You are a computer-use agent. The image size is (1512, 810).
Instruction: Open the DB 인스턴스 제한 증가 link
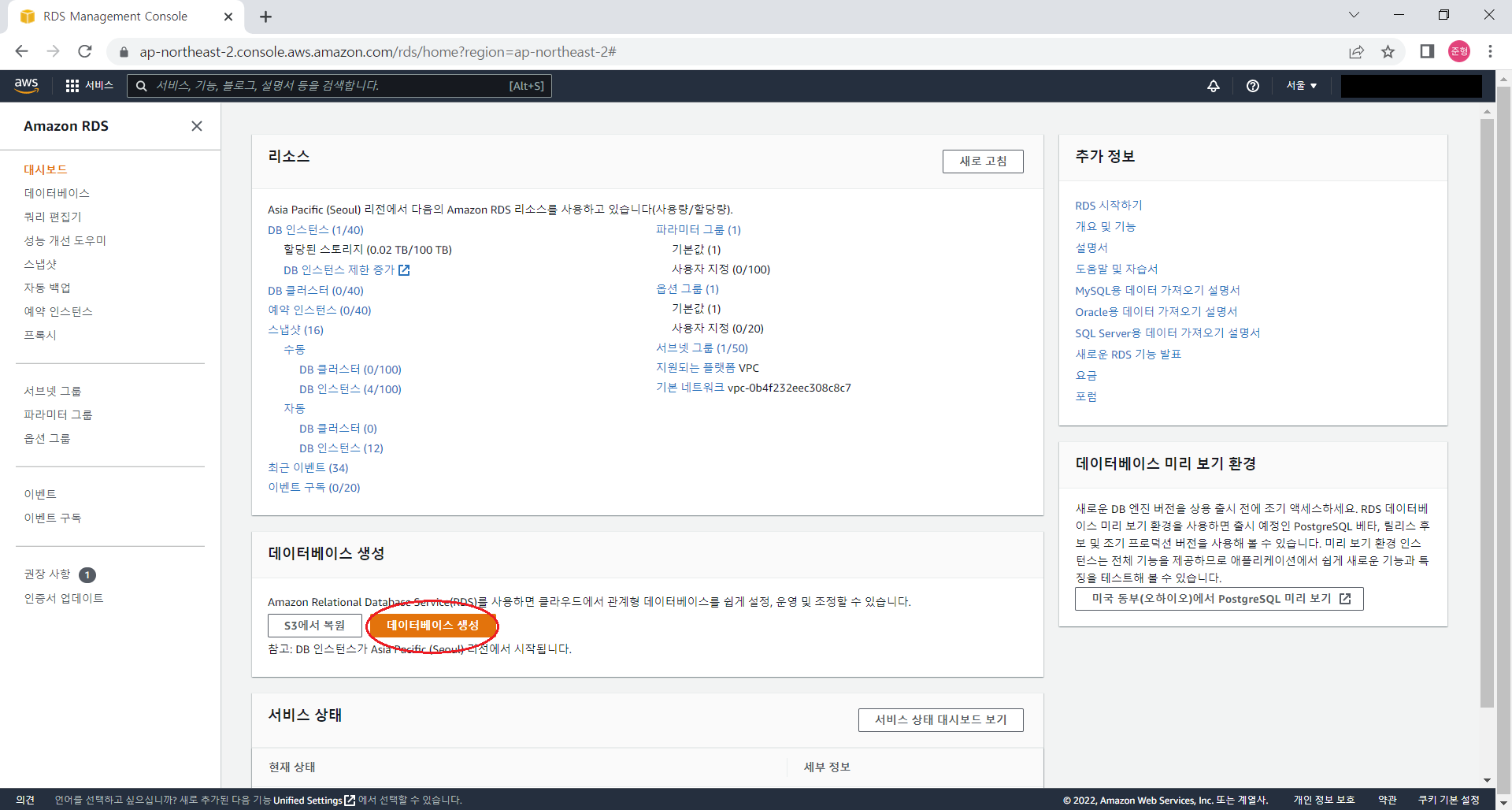click(346, 269)
